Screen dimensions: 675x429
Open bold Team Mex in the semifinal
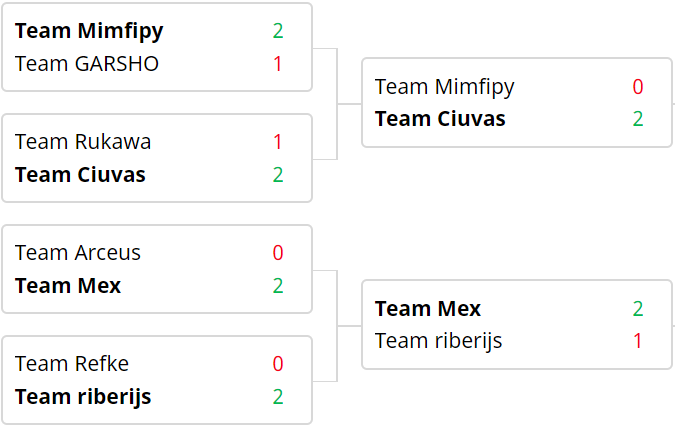[428, 309]
